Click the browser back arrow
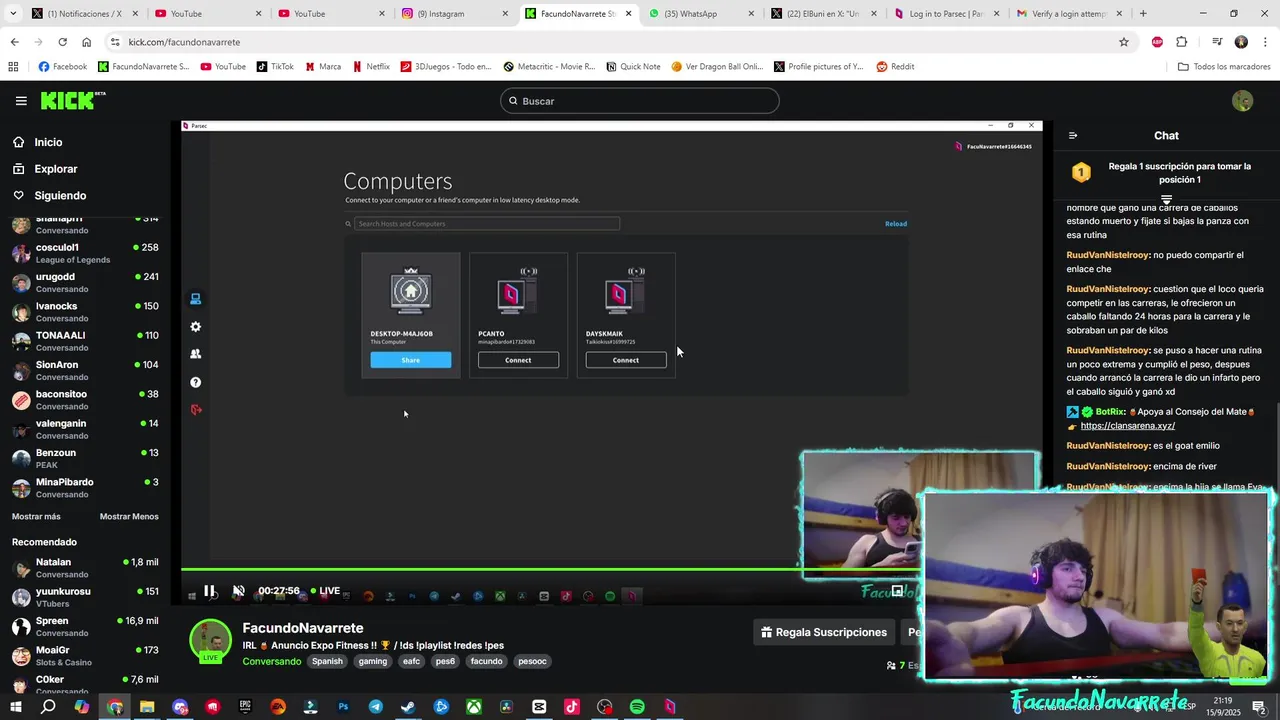 point(14,42)
